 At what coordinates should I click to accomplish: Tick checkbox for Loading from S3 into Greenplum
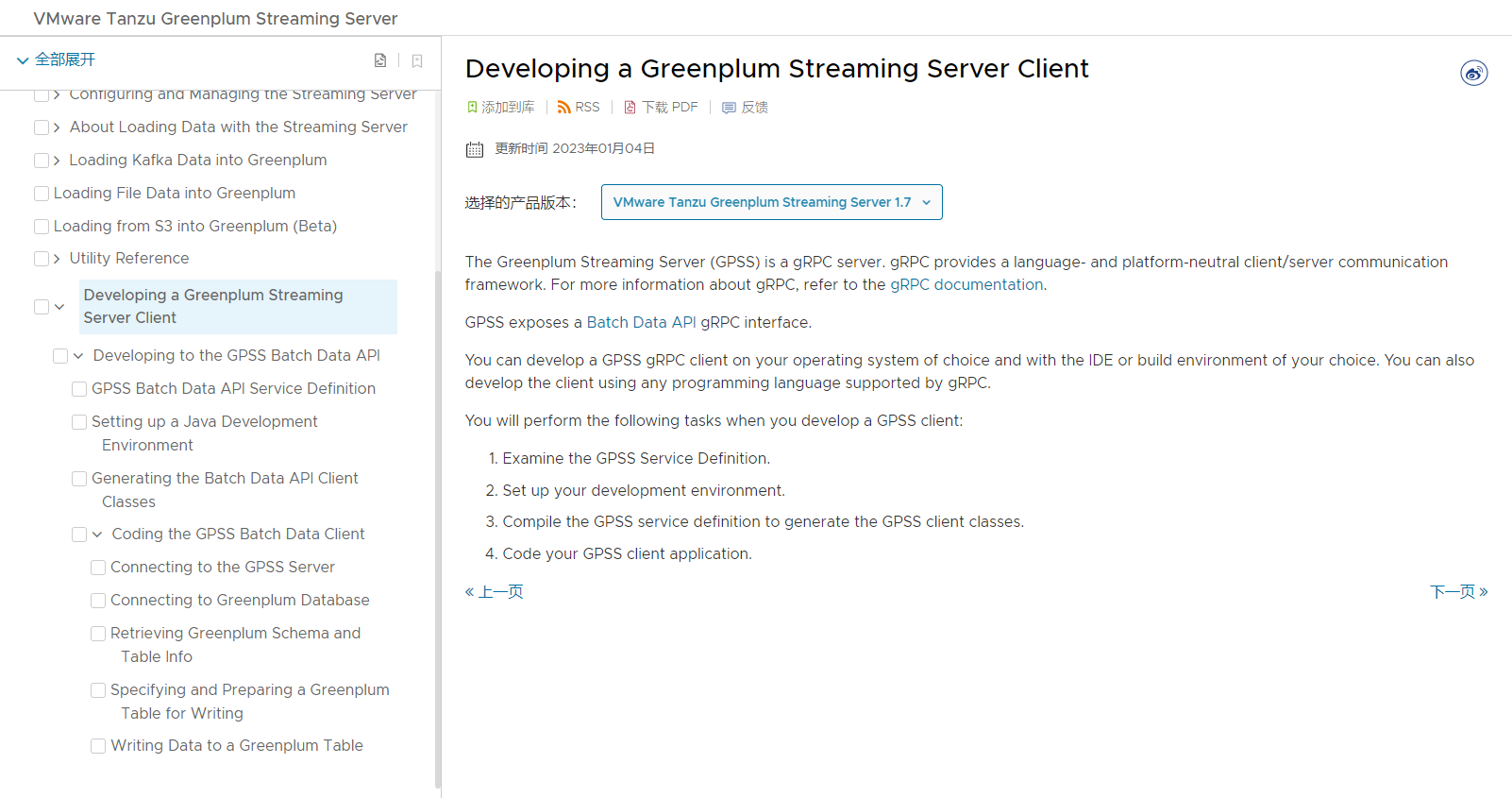coord(42,227)
